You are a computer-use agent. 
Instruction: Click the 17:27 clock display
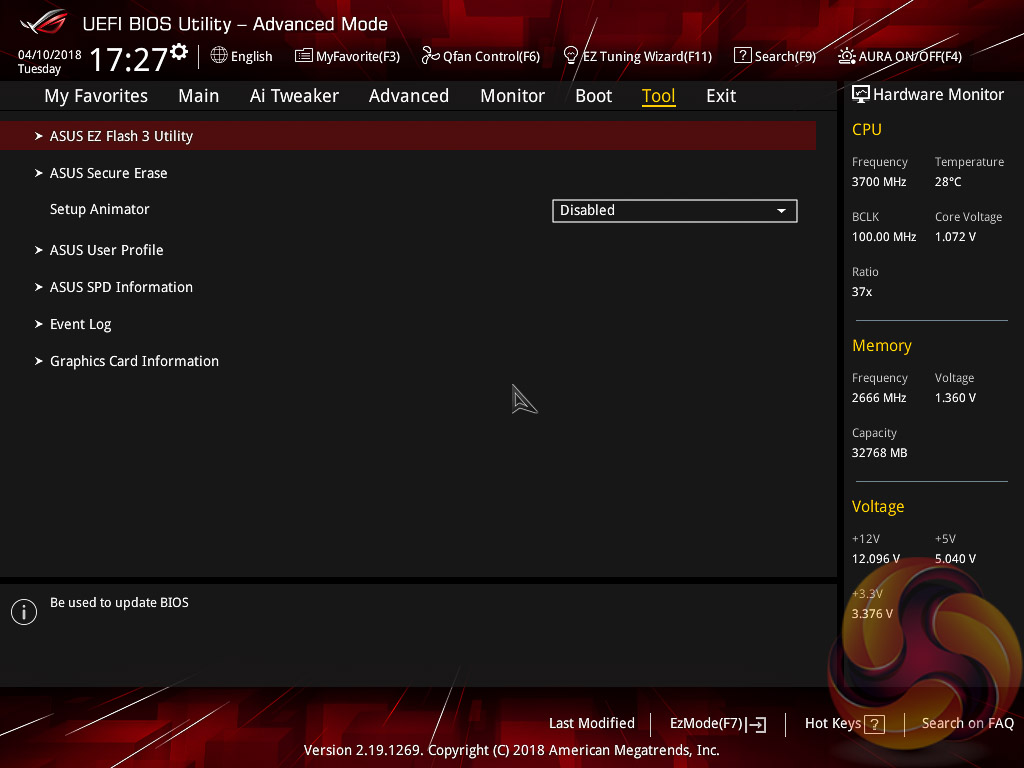pos(129,59)
